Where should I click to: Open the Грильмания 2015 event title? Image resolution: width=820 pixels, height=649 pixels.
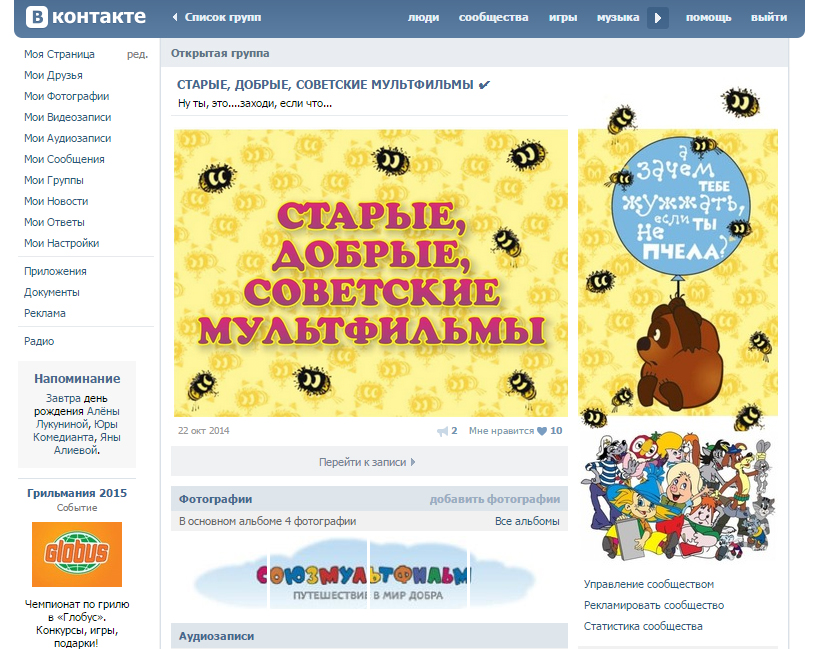point(77,493)
